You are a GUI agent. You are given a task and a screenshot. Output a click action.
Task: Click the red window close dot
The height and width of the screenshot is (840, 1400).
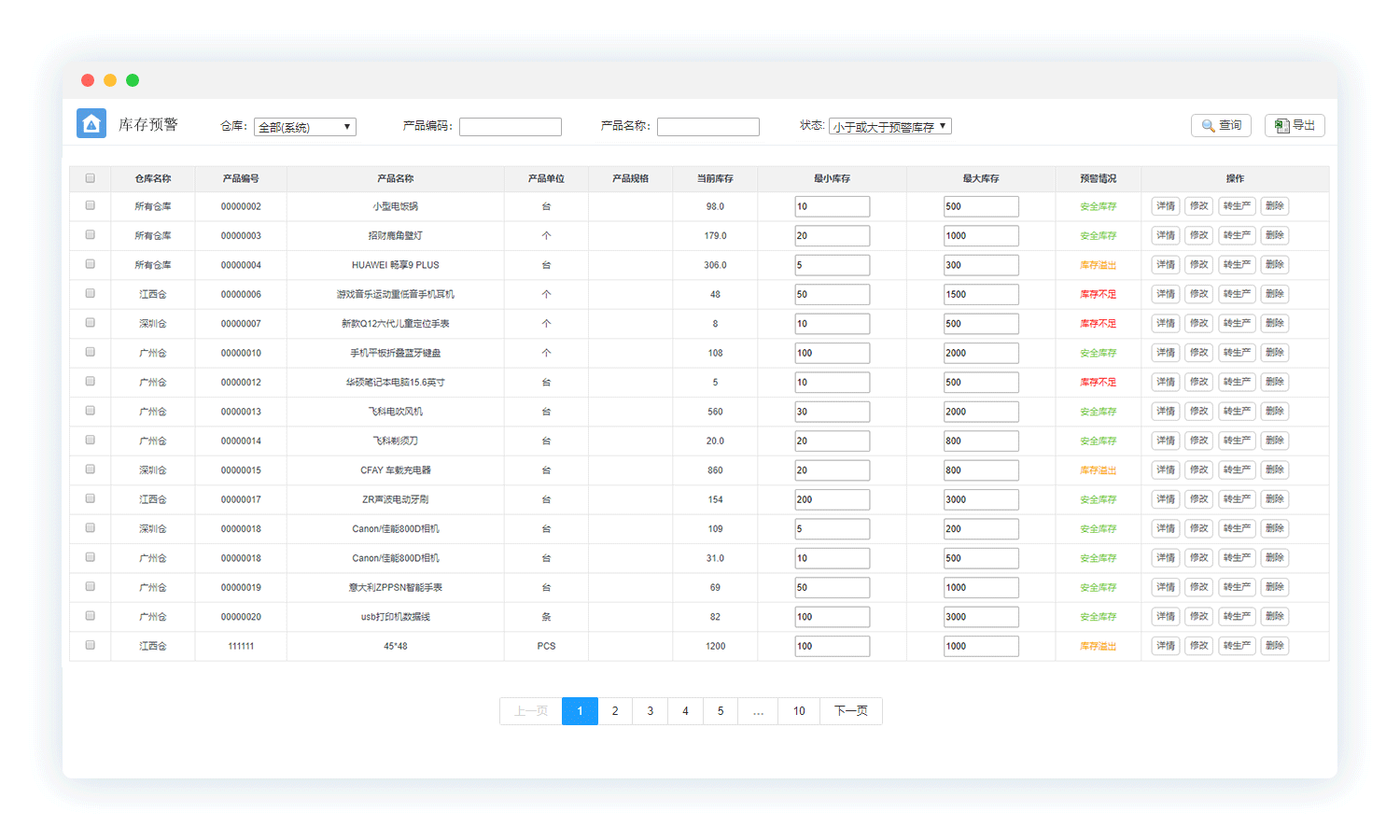click(x=88, y=80)
